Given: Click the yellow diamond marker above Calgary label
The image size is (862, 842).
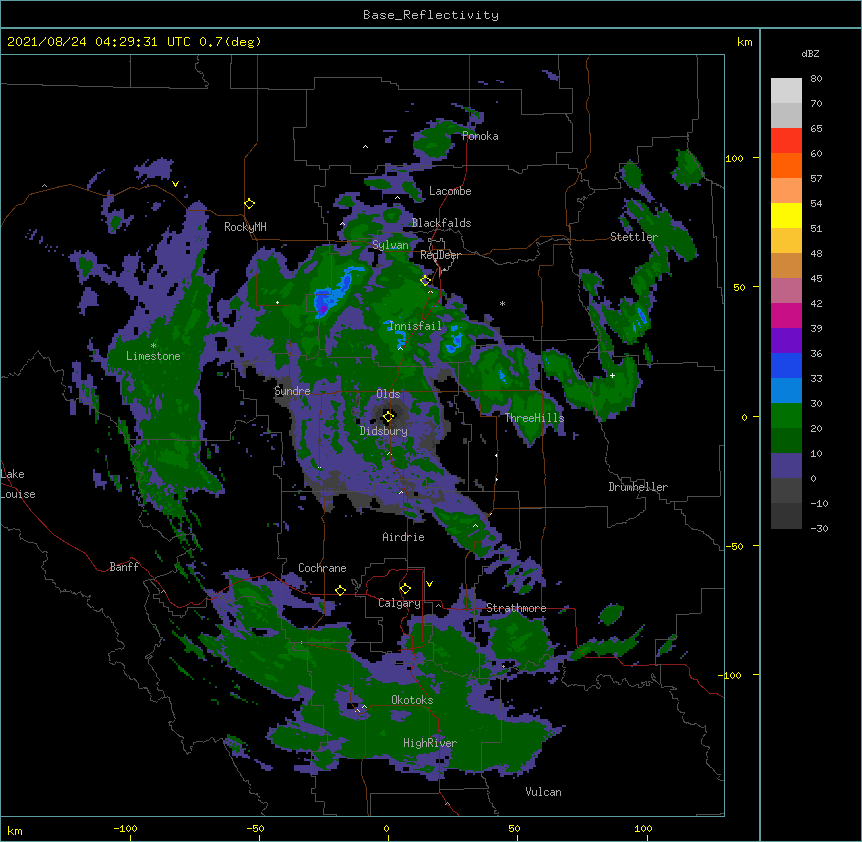Looking at the screenshot, I should coord(405,589).
